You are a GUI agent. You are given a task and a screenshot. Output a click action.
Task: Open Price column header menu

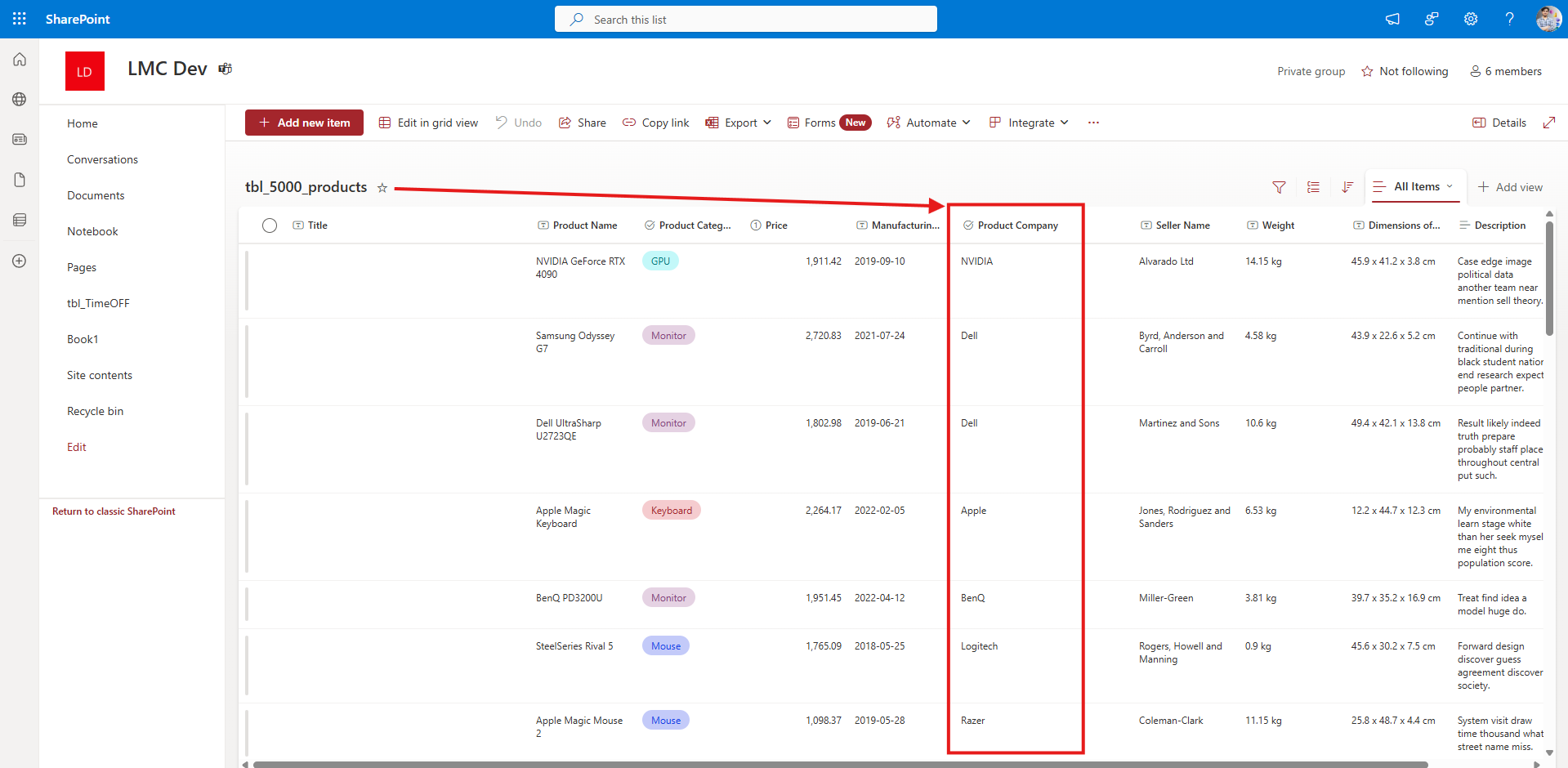(770, 225)
